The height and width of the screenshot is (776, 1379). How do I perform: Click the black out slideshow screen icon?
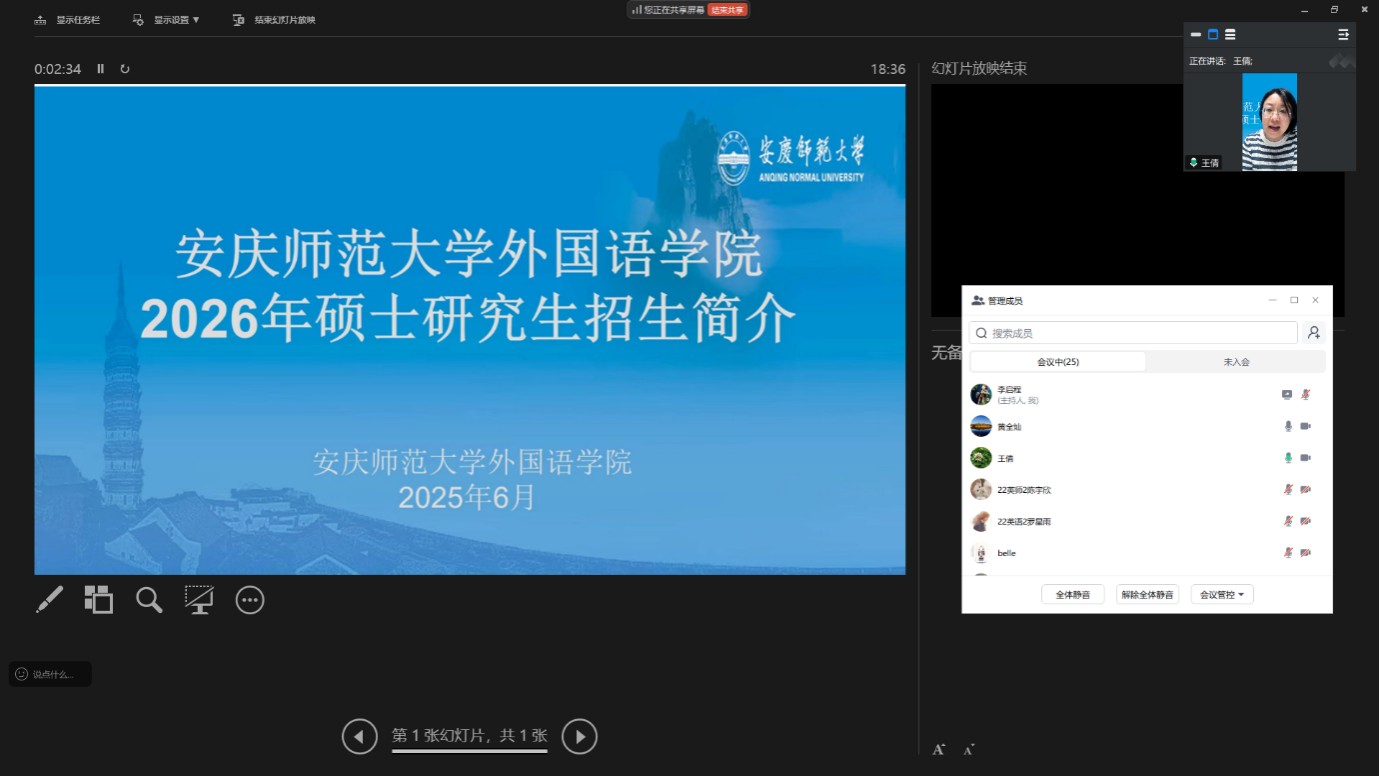[199, 600]
